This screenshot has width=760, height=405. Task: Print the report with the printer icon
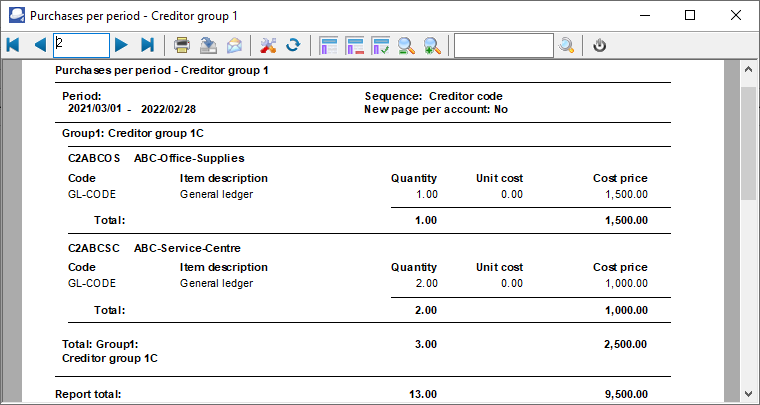182,46
